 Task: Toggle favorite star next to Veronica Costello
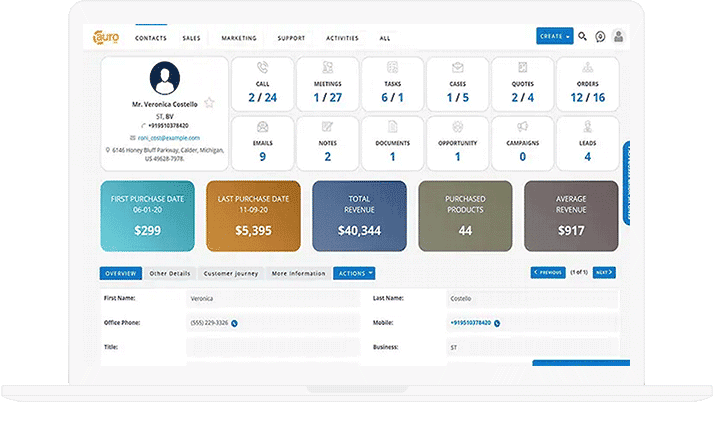pos(209,103)
